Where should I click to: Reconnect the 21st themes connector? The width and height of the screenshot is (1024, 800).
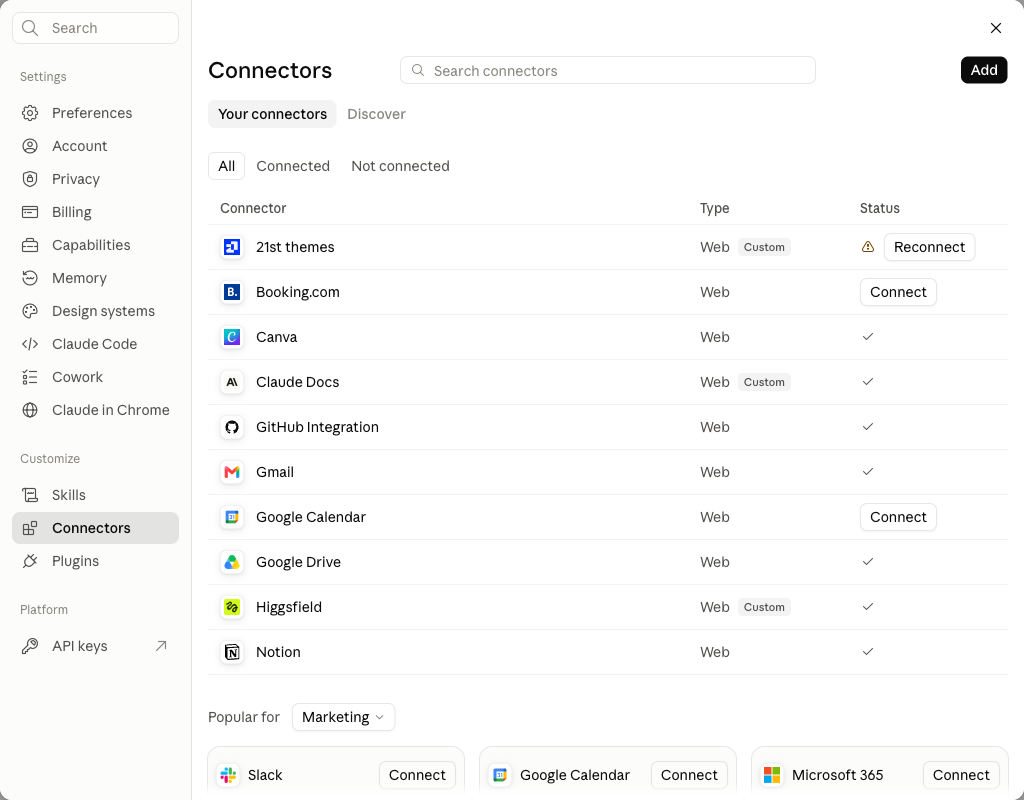pyautogui.click(x=929, y=247)
